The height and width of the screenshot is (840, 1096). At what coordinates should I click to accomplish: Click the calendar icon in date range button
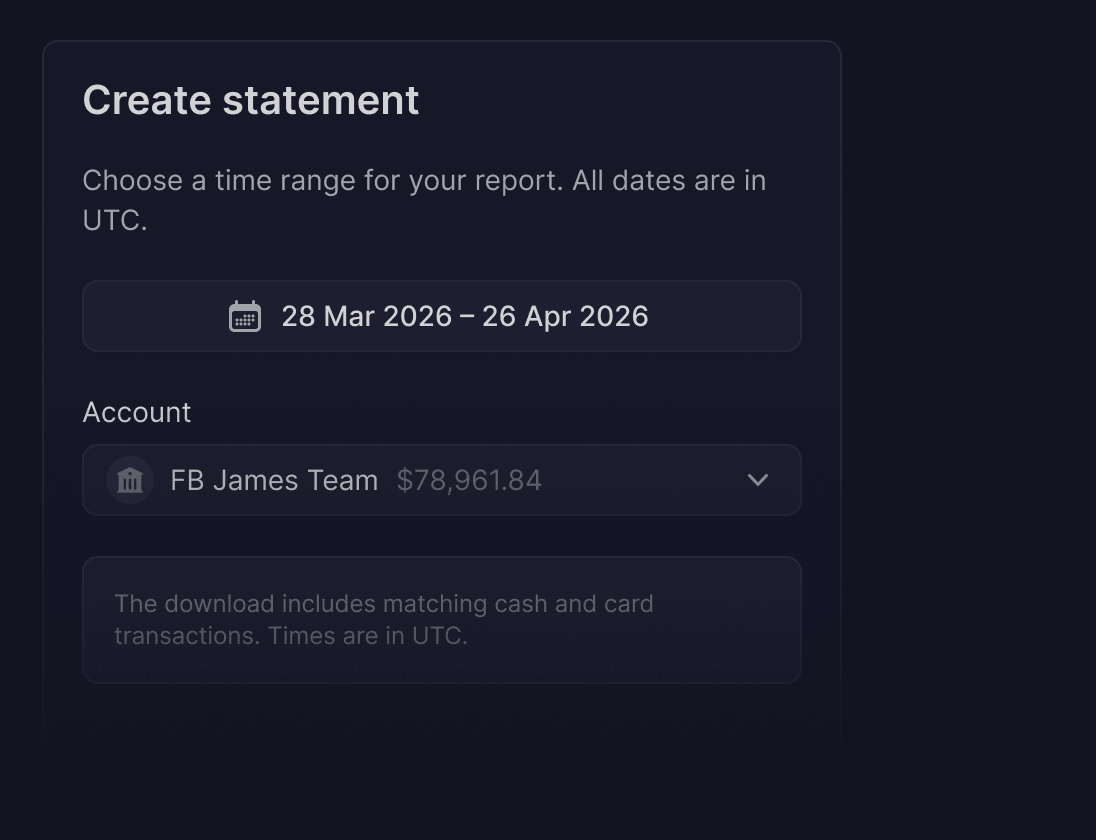click(x=245, y=317)
